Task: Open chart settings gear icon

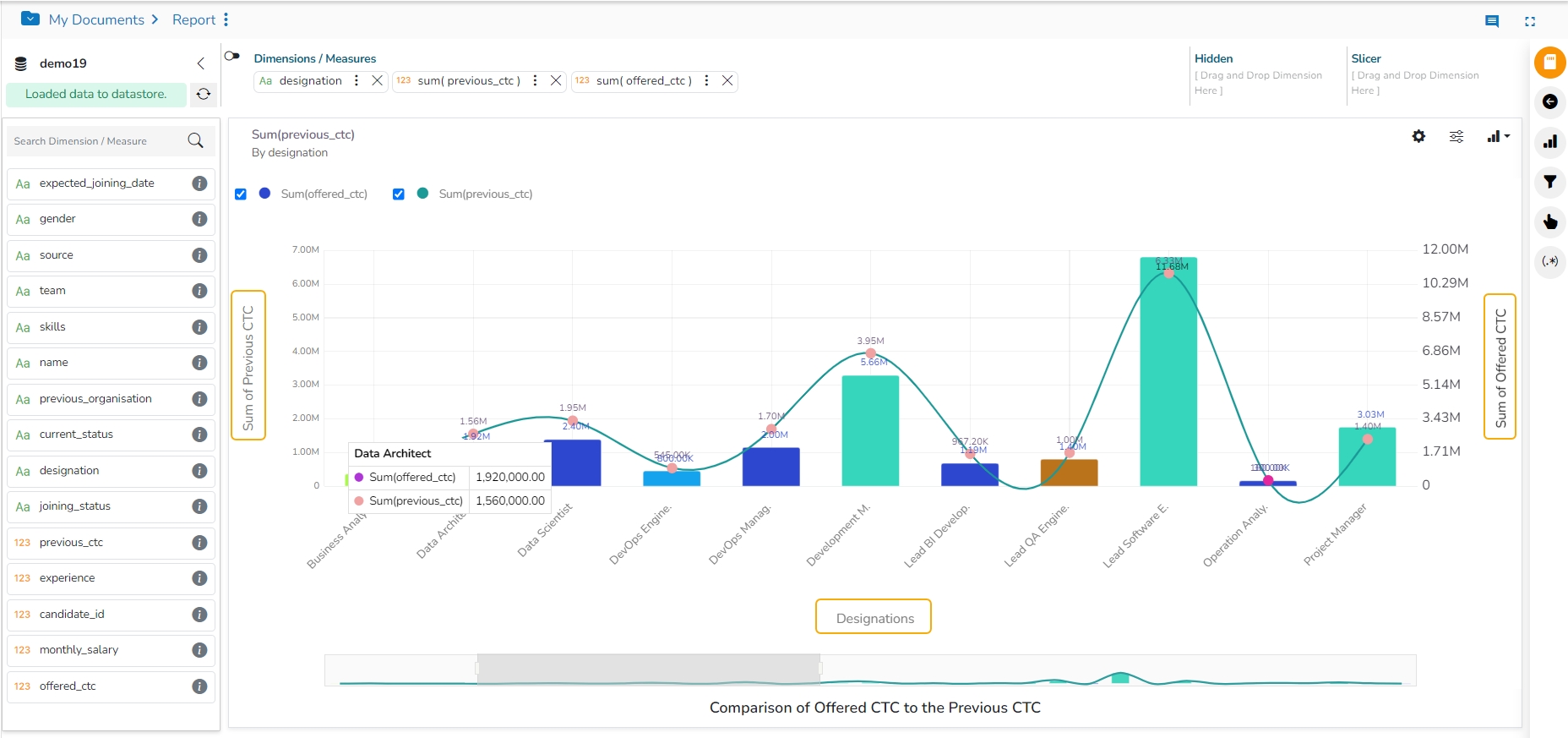Action: click(1418, 136)
